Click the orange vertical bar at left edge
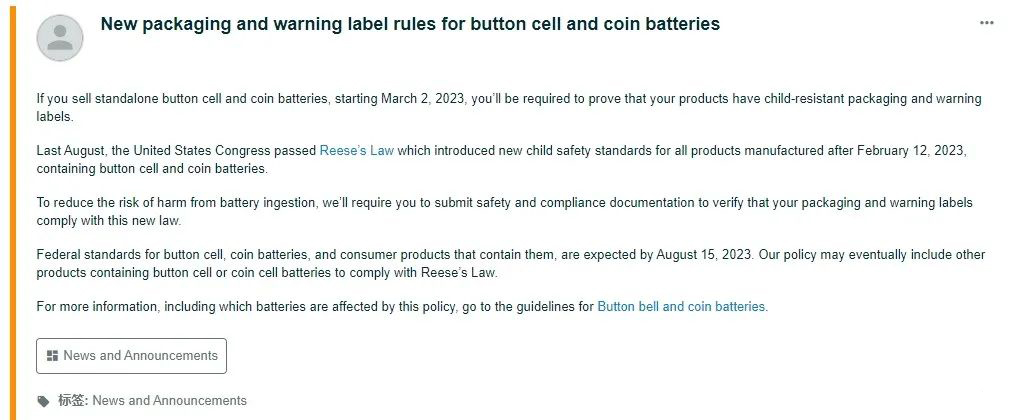 tap(13, 210)
